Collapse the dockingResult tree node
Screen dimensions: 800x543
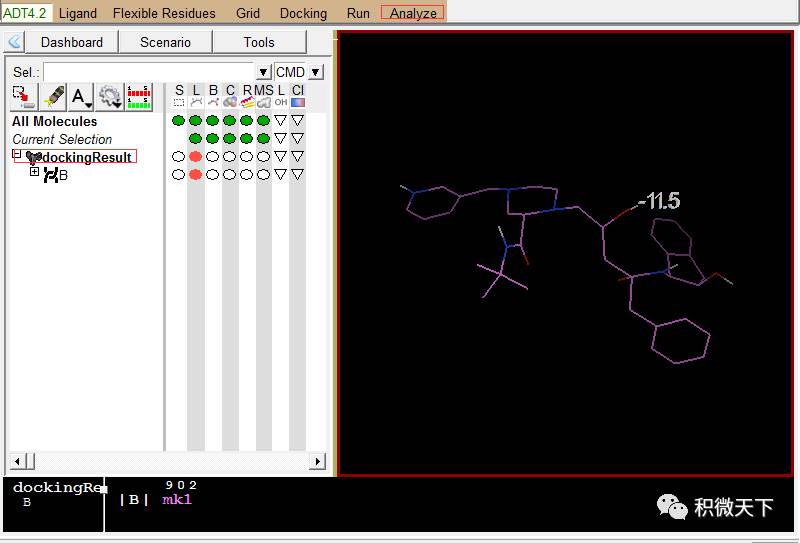point(16,154)
